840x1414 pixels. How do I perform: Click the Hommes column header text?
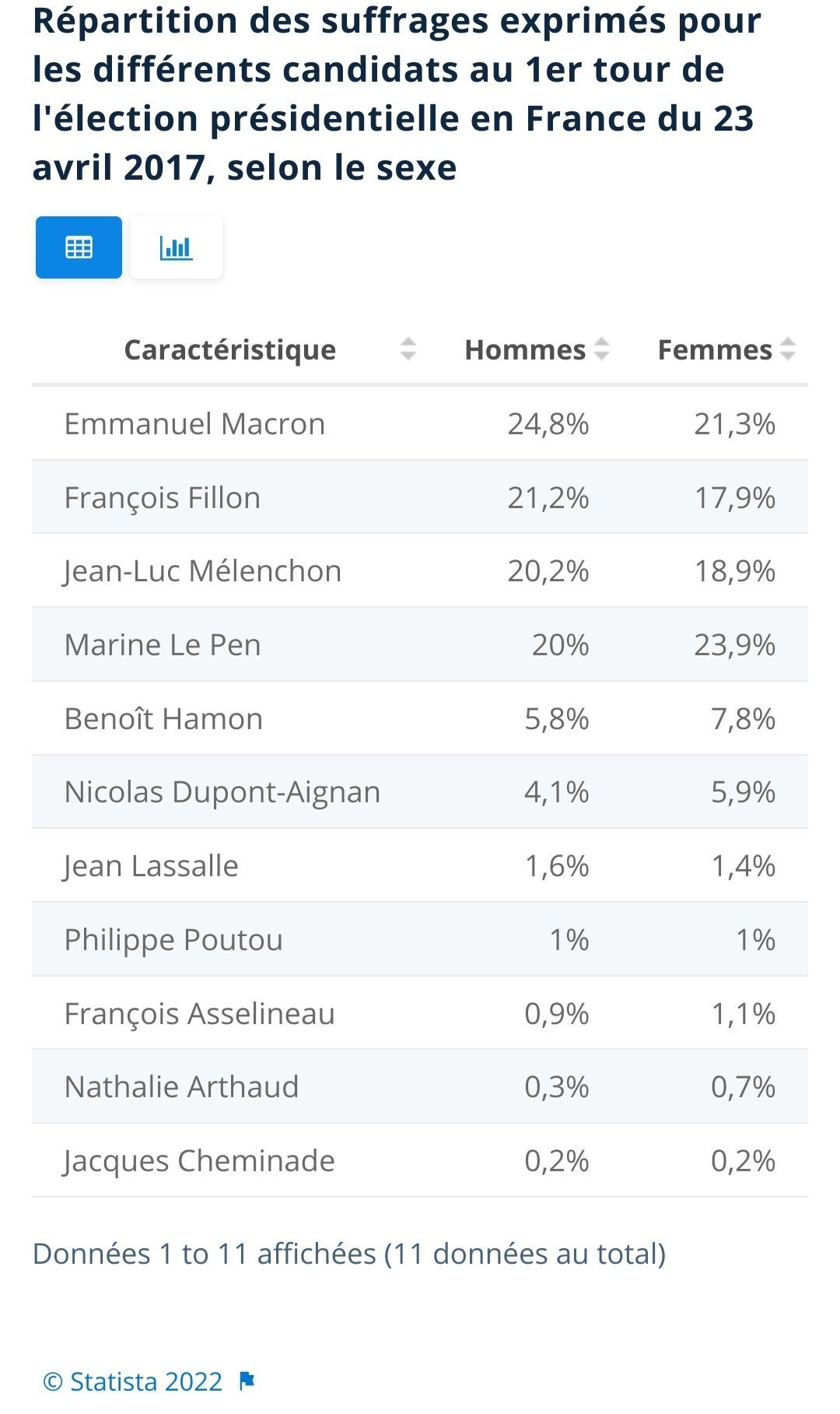[525, 349]
